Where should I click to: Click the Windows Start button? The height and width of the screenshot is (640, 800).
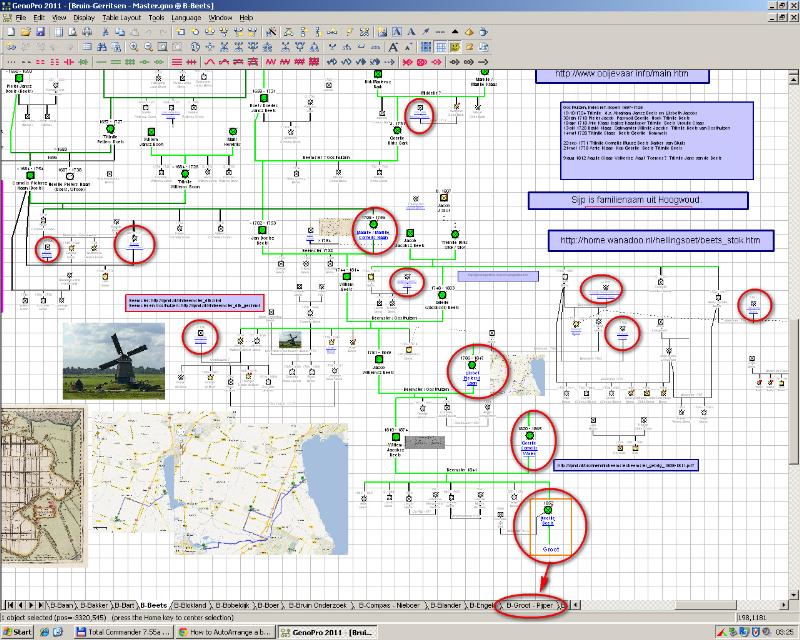pos(18,633)
